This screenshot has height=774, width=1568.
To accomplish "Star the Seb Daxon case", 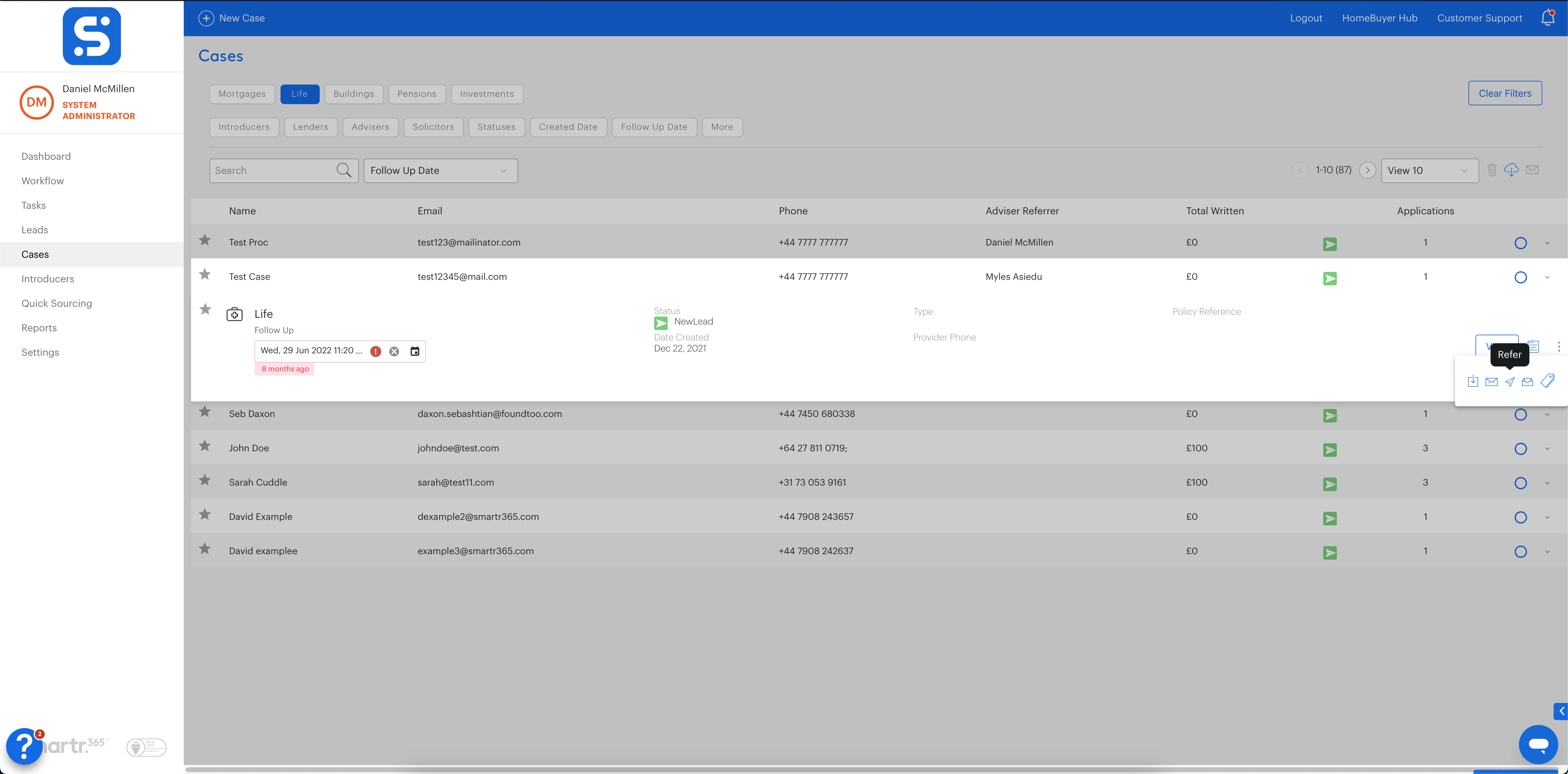I will [x=205, y=412].
